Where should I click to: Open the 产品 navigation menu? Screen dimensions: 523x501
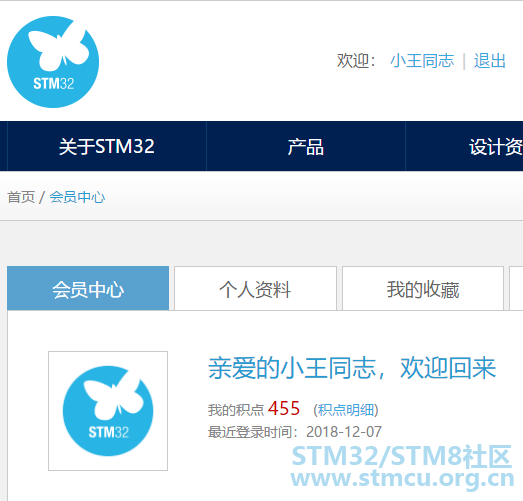tap(306, 146)
